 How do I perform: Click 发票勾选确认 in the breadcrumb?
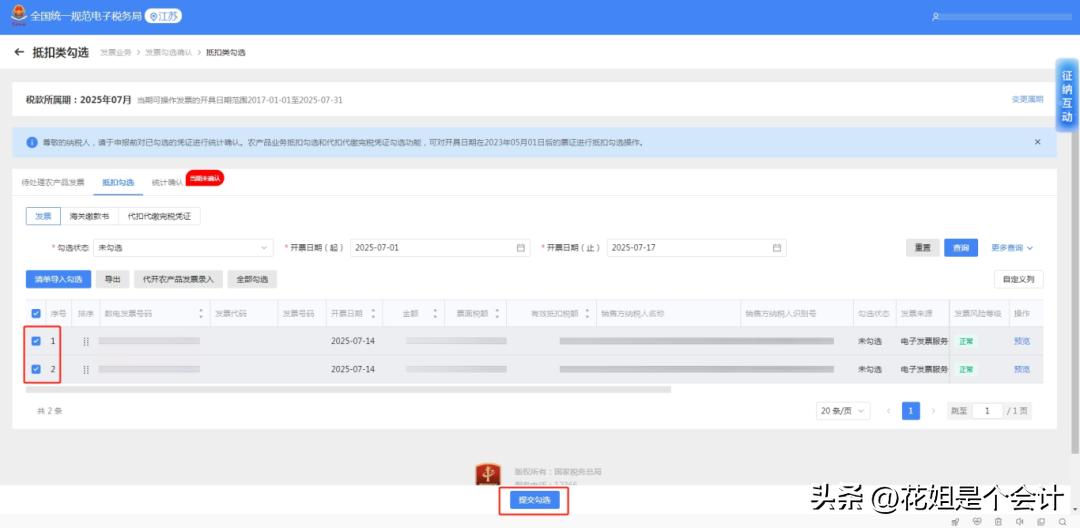click(x=167, y=52)
